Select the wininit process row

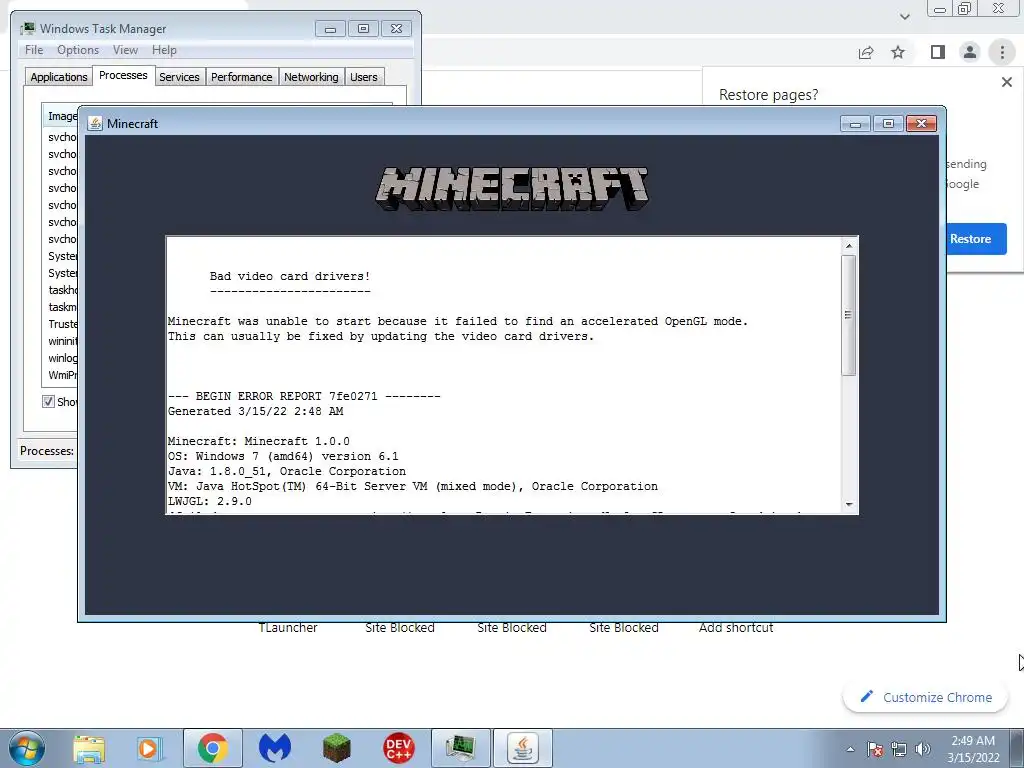pyautogui.click(x=60, y=341)
